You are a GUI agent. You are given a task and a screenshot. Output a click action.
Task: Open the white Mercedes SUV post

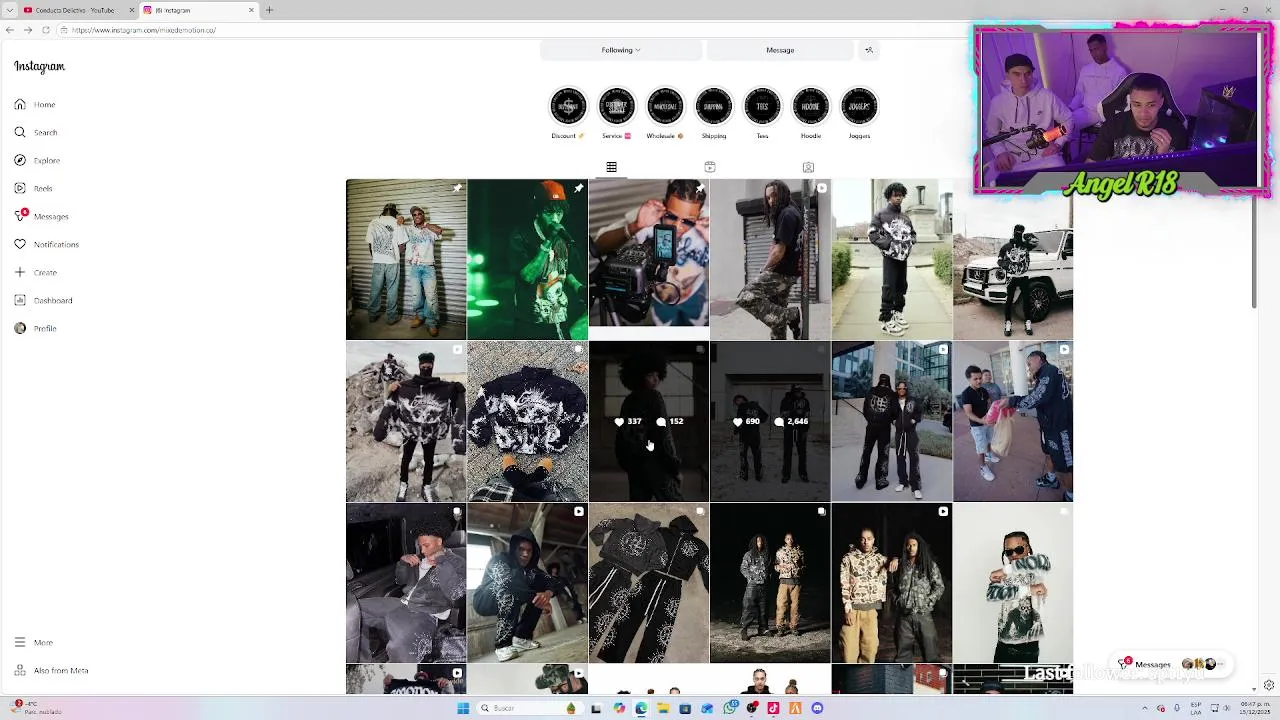(1013, 260)
